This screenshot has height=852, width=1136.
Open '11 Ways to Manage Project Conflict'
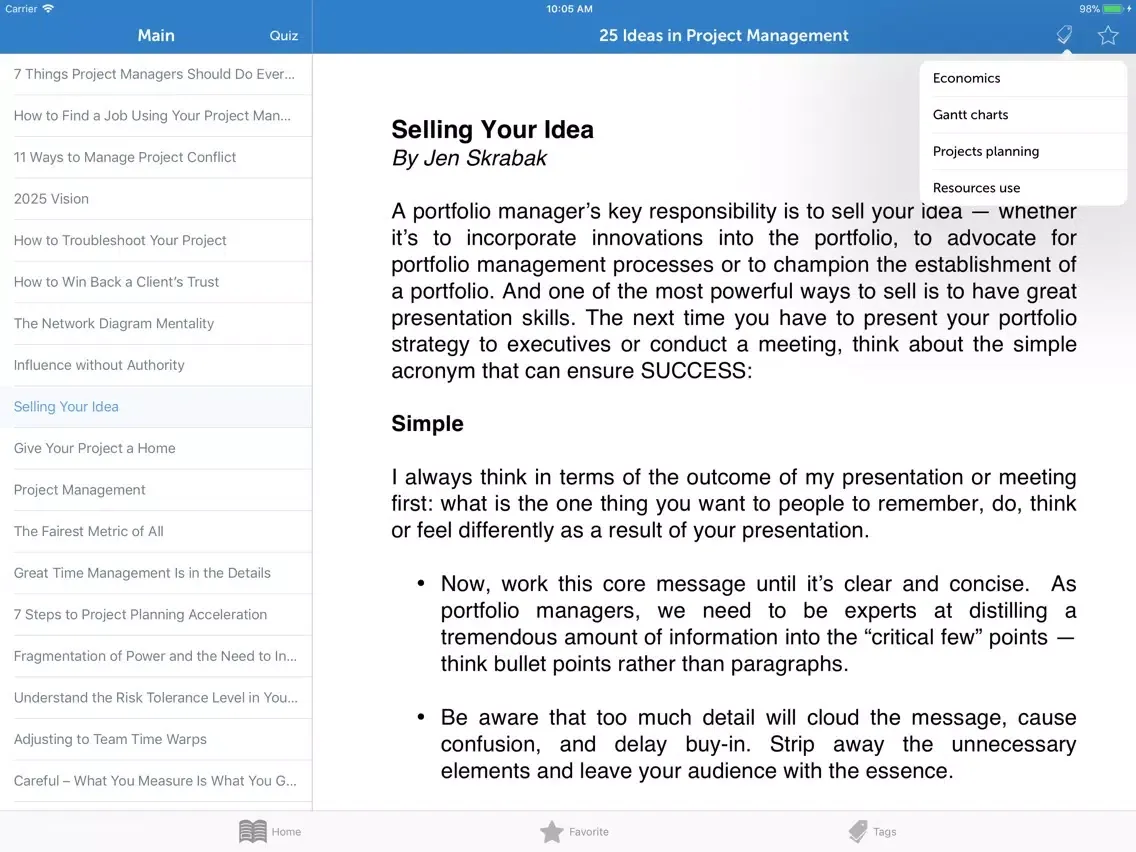coord(156,157)
